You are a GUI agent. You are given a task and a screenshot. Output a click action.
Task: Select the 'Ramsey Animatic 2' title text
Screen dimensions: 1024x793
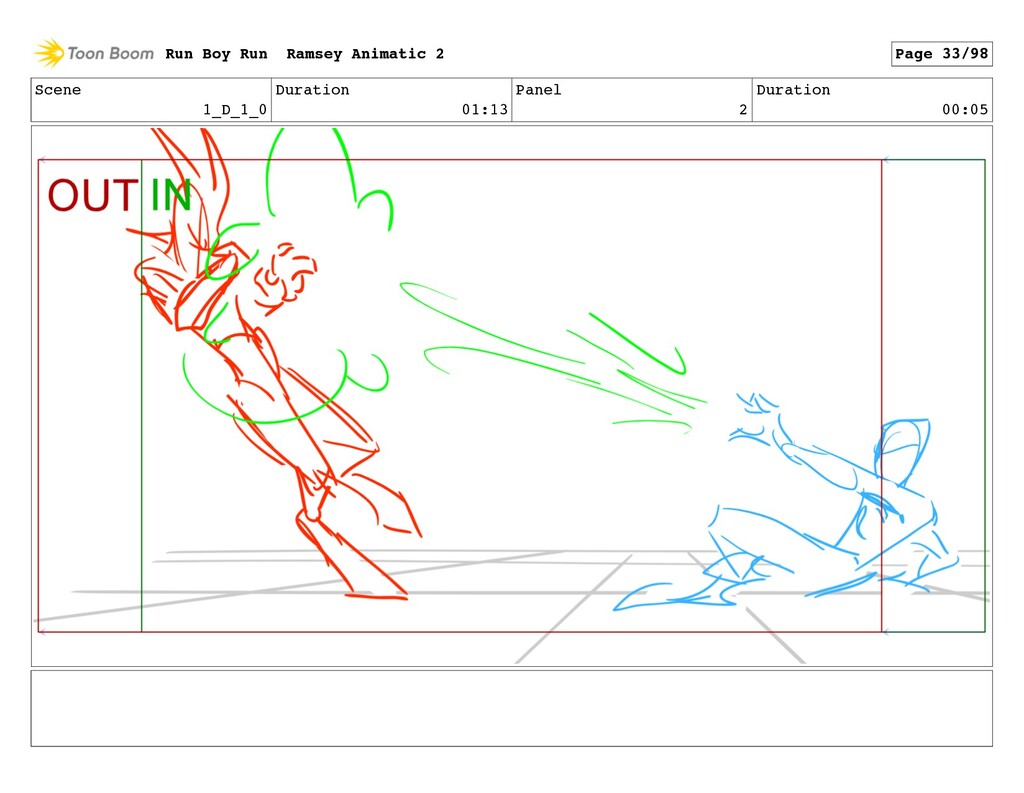pos(365,54)
